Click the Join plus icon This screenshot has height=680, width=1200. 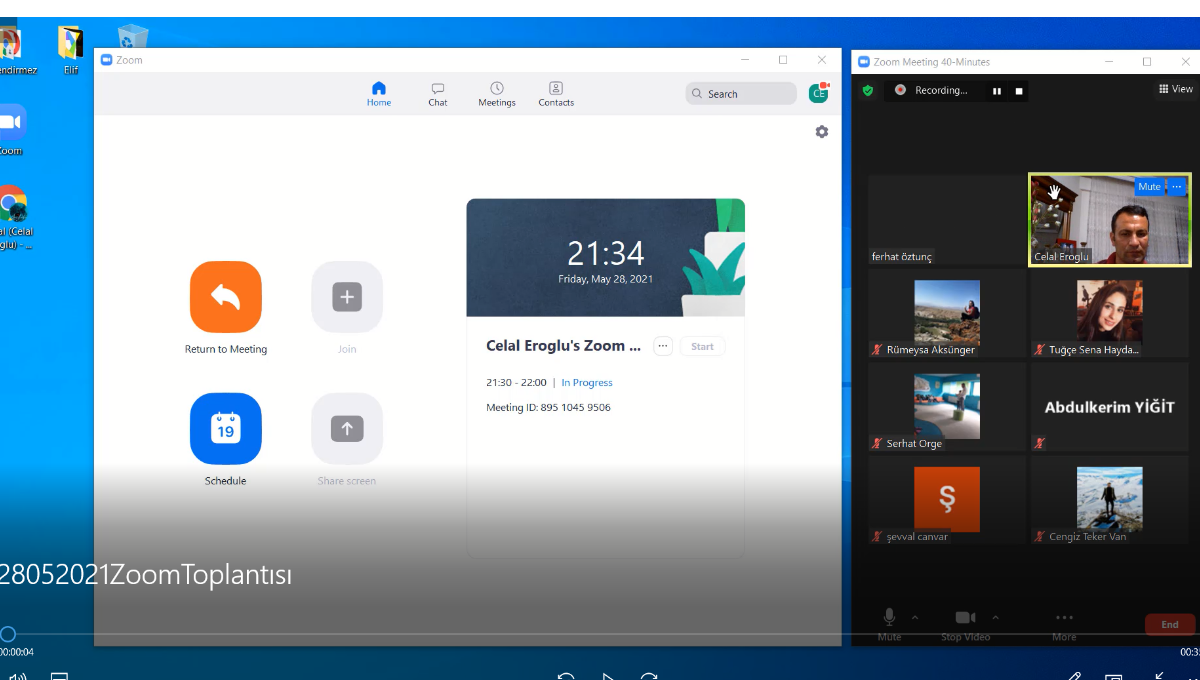[347, 297]
